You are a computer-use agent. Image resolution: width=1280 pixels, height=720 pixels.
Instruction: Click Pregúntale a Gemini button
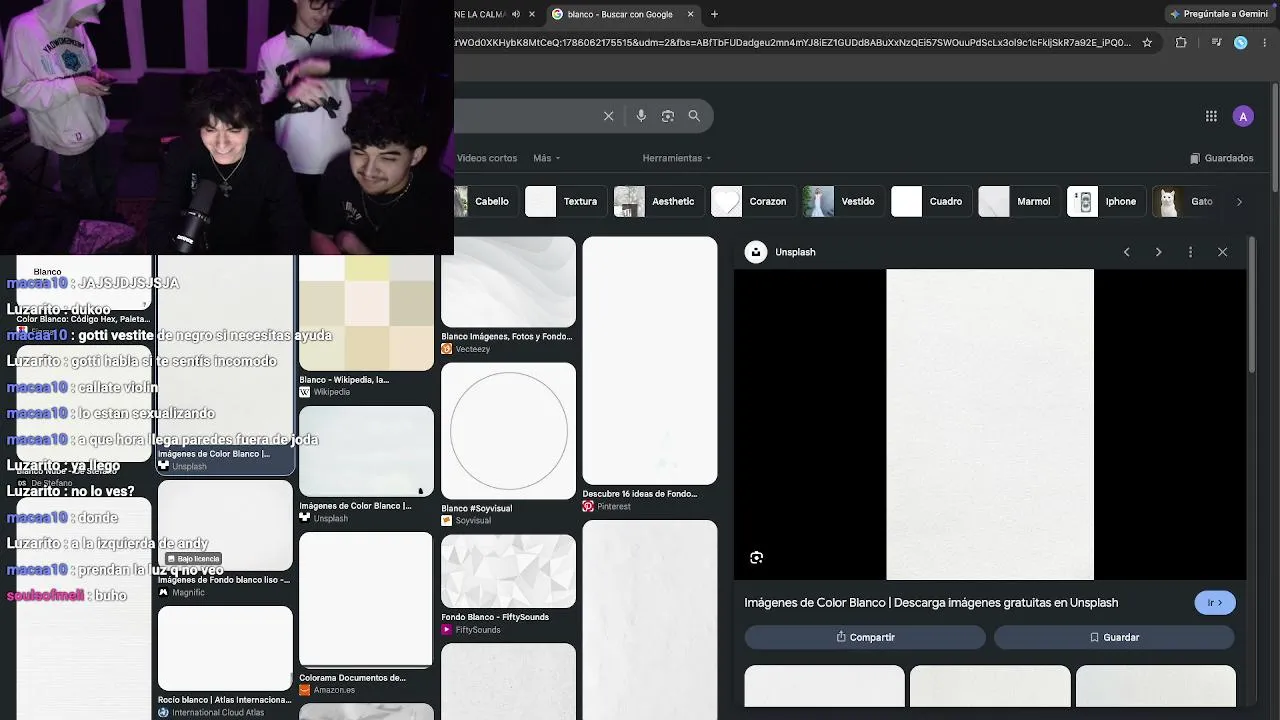1218,14
